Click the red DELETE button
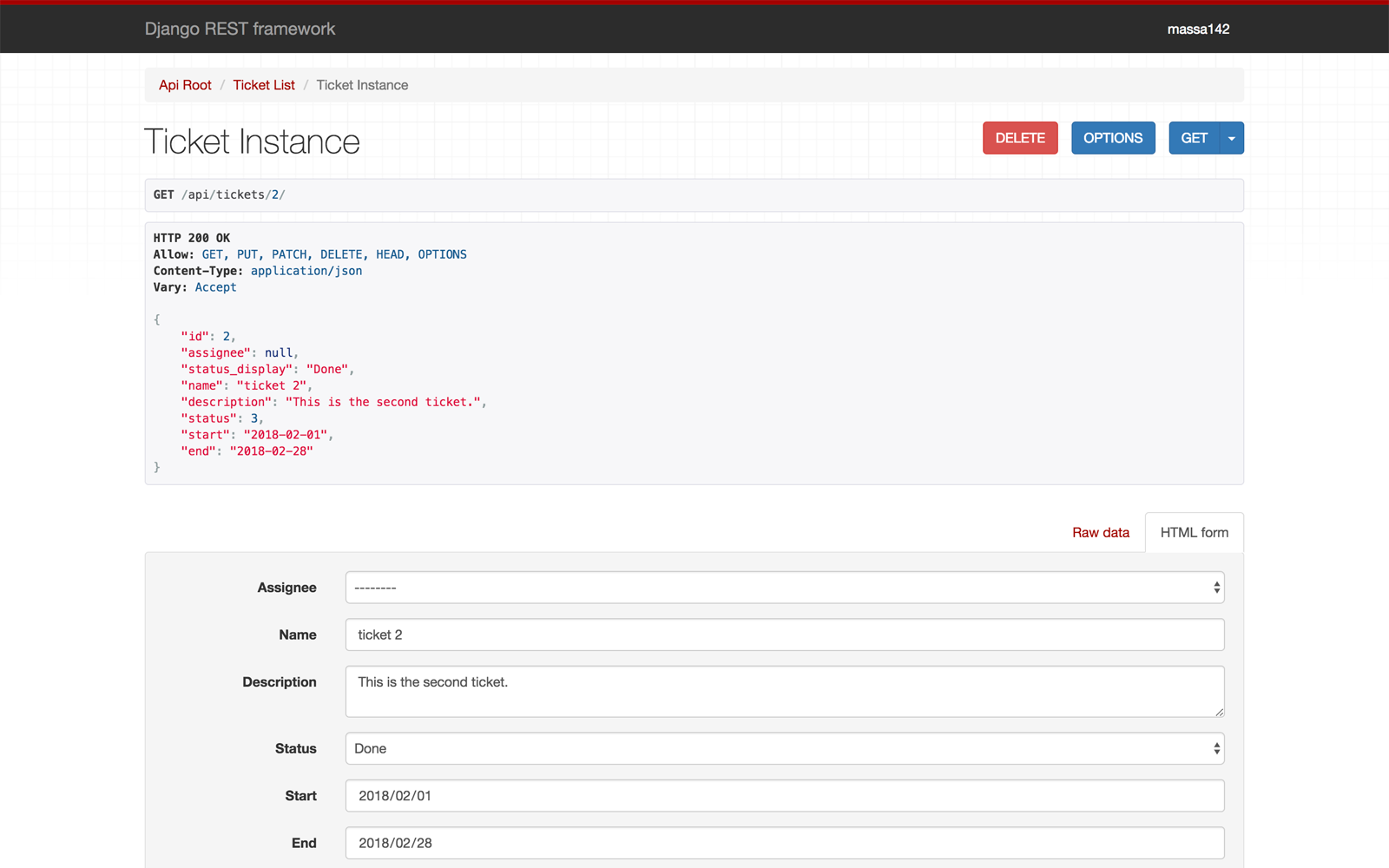 click(x=1020, y=138)
